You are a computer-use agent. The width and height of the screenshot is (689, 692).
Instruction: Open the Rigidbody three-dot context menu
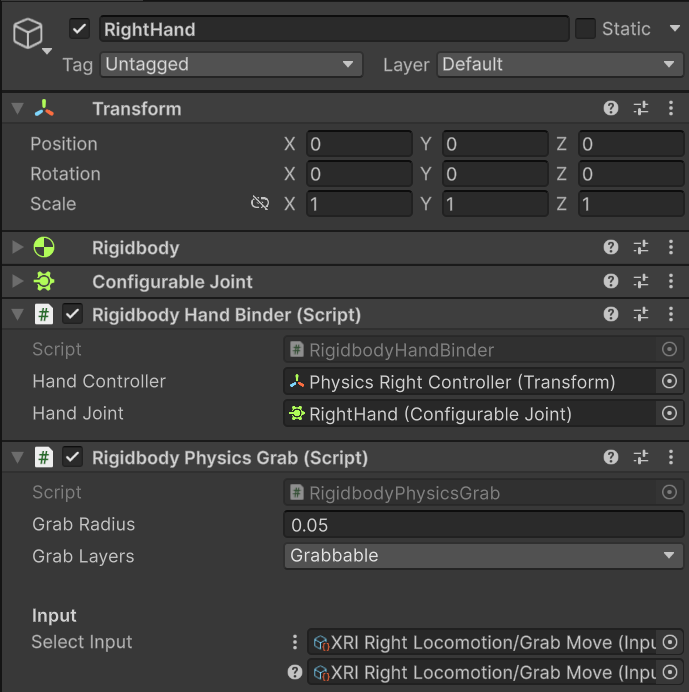coord(671,247)
